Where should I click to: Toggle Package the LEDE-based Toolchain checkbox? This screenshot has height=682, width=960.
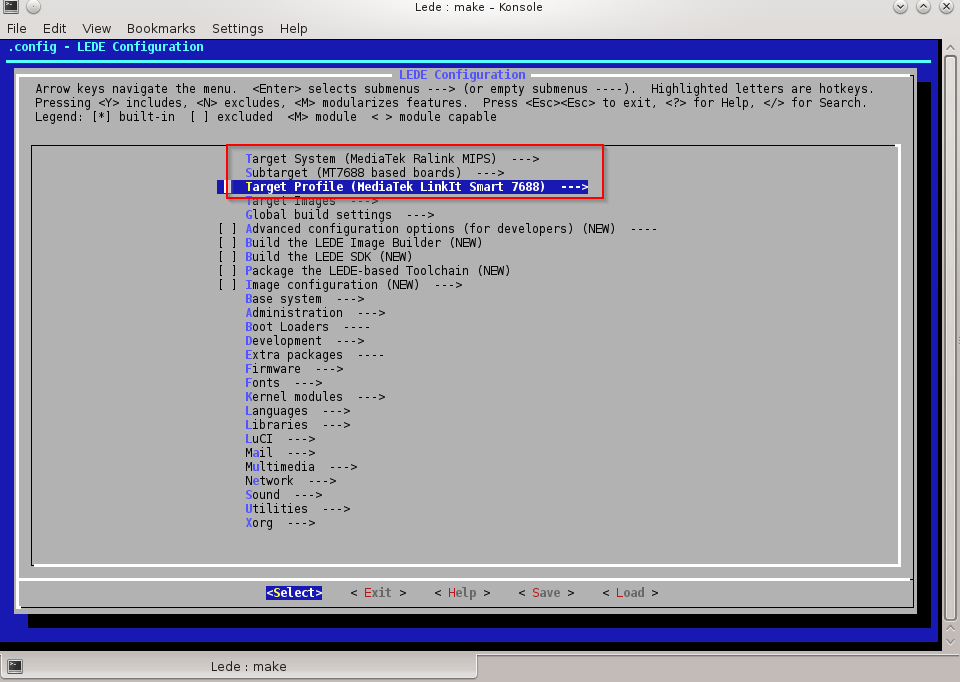[x=228, y=271]
